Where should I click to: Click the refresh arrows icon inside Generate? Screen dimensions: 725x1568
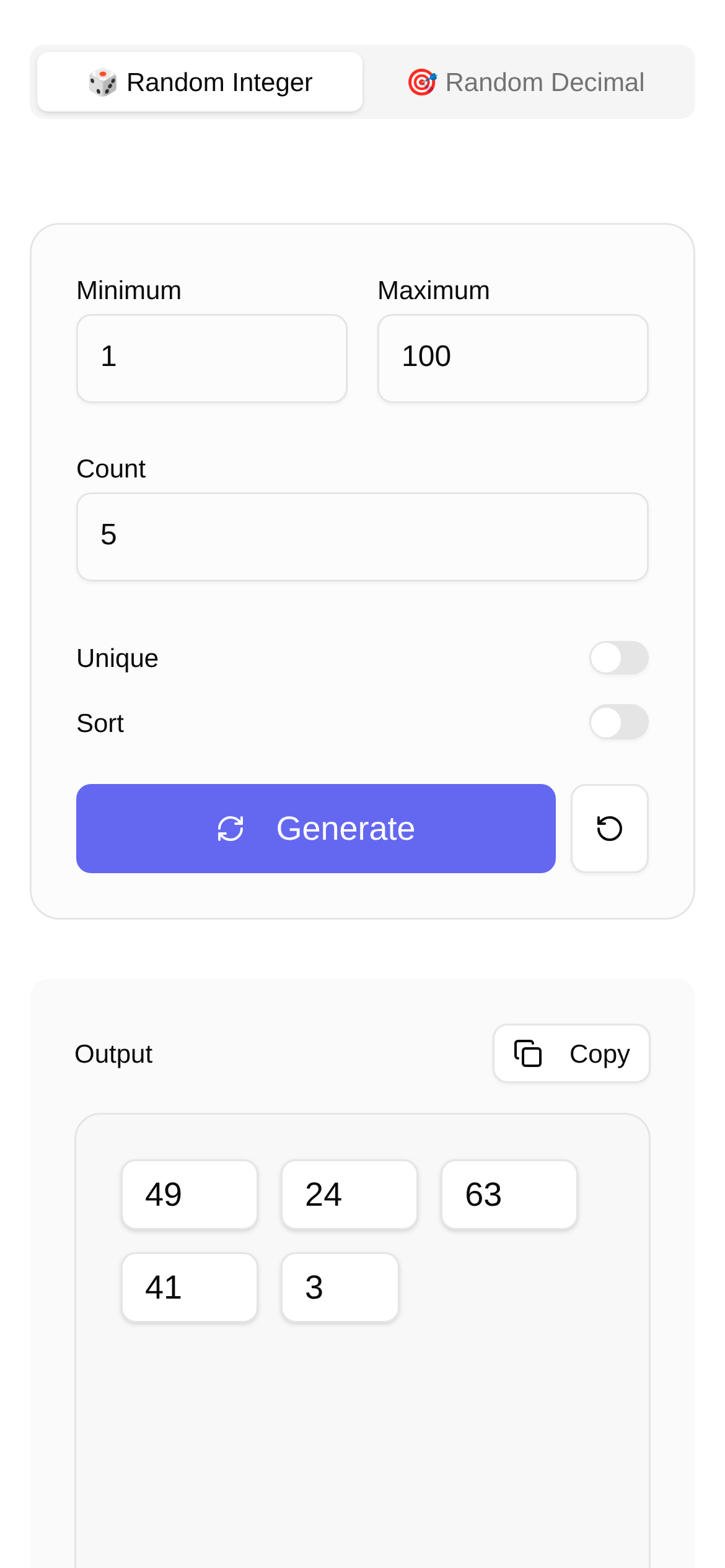[x=231, y=829]
